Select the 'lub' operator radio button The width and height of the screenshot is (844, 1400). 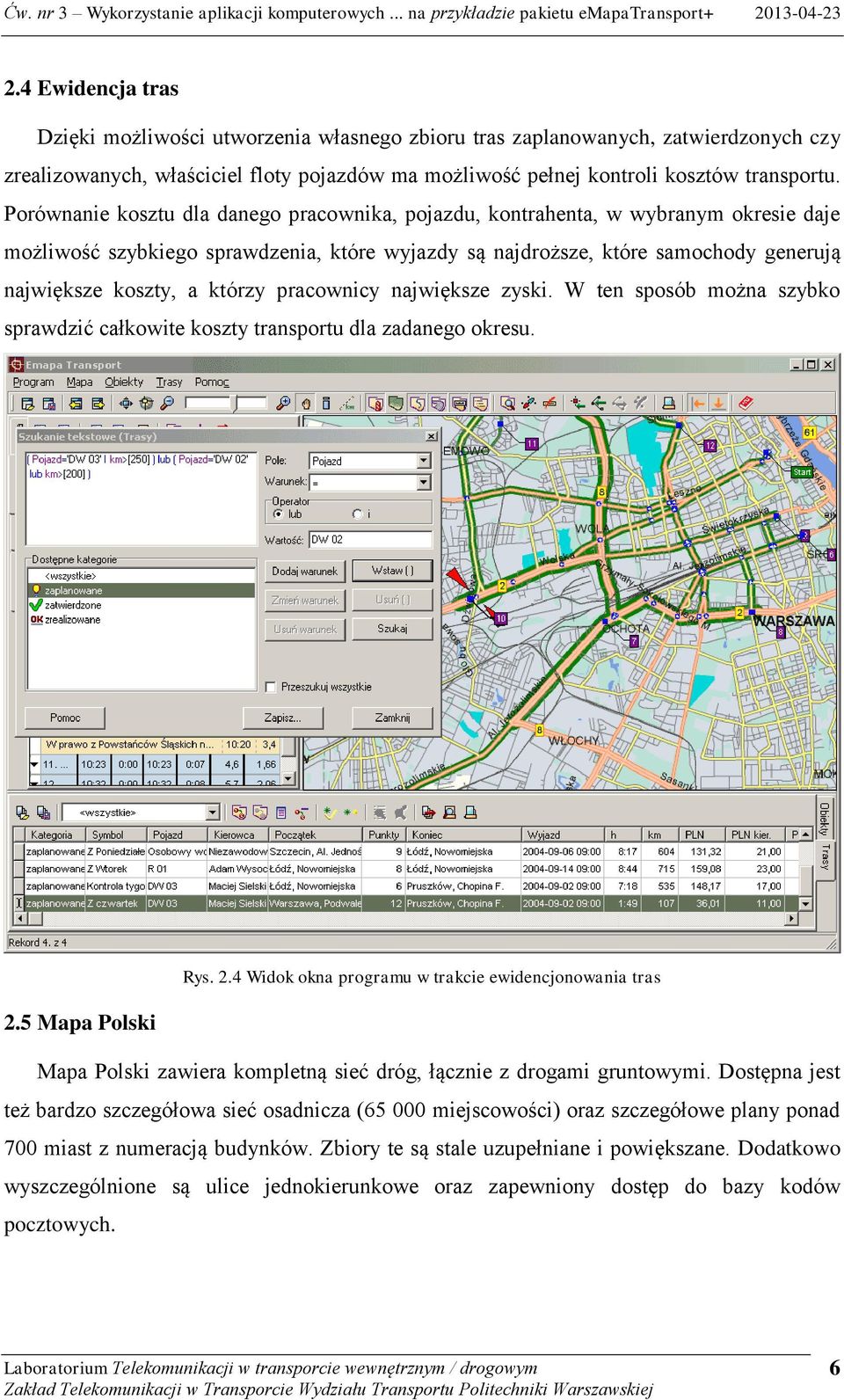coord(278,514)
